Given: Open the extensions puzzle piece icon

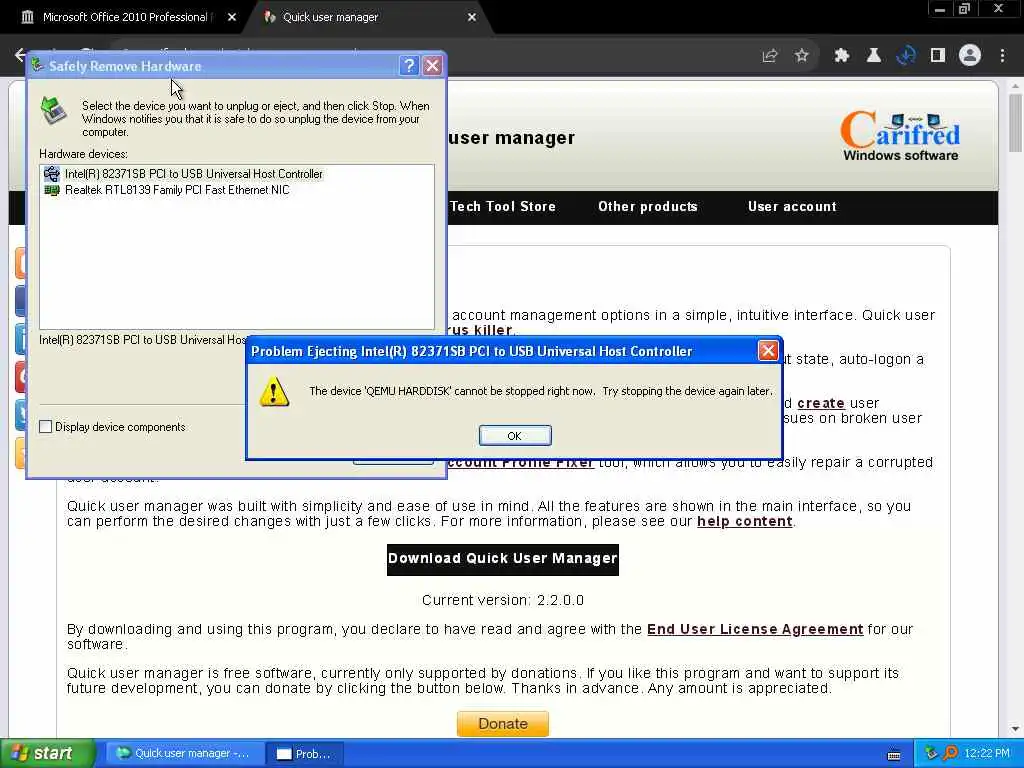Looking at the screenshot, I should [x=842, y=56].
